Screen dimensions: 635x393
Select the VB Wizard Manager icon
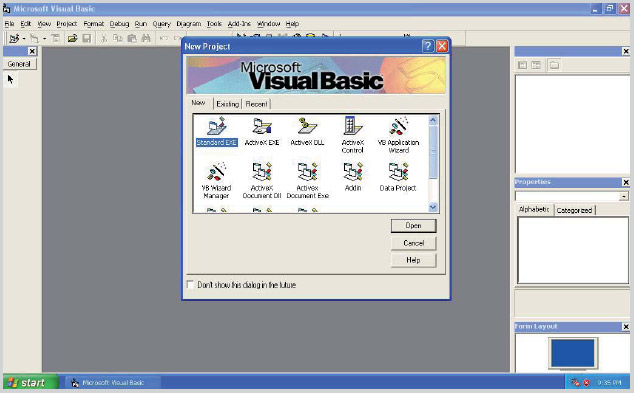coord(217,172)
